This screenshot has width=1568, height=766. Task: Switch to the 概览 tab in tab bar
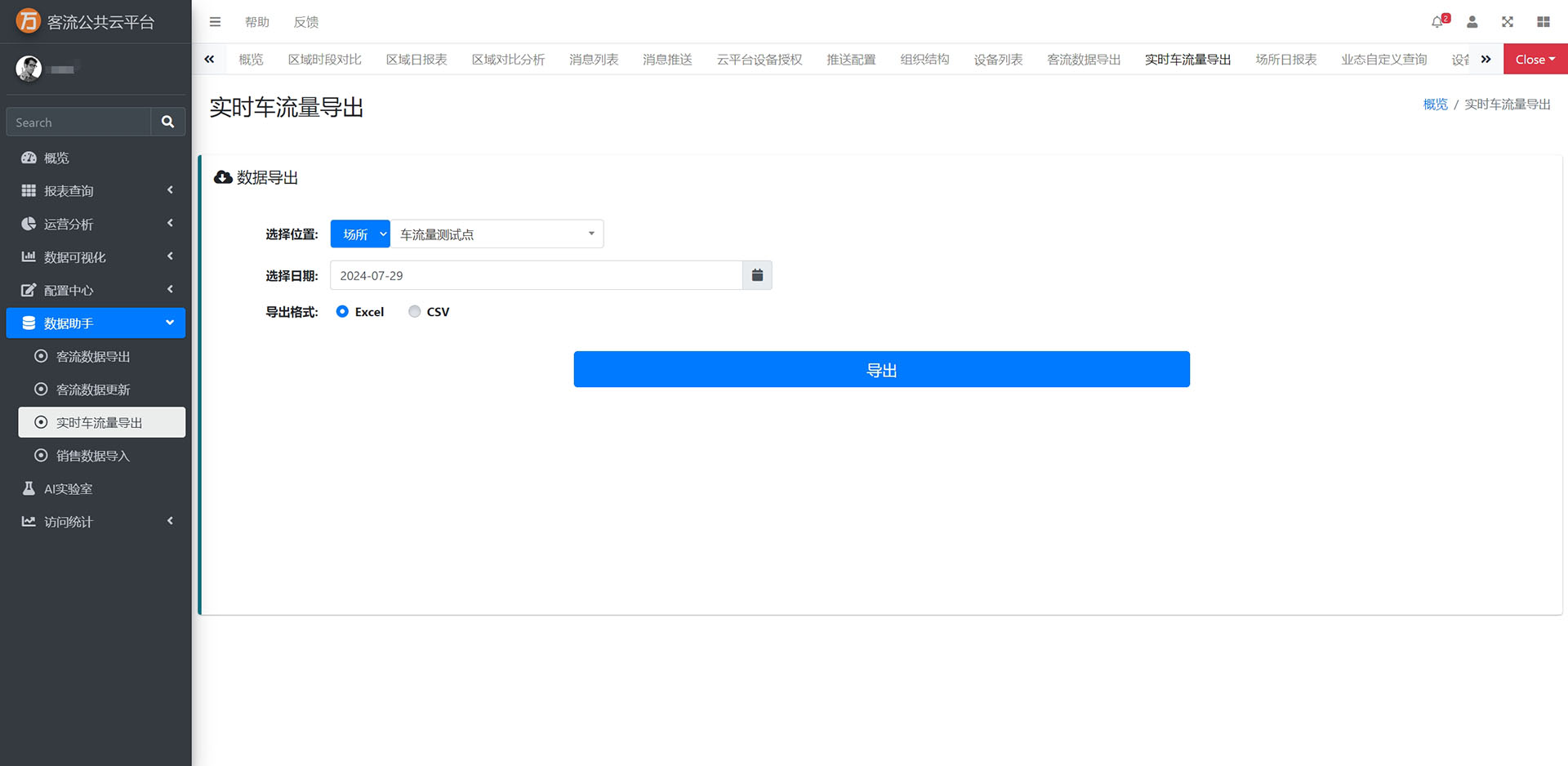click(251, 60)
